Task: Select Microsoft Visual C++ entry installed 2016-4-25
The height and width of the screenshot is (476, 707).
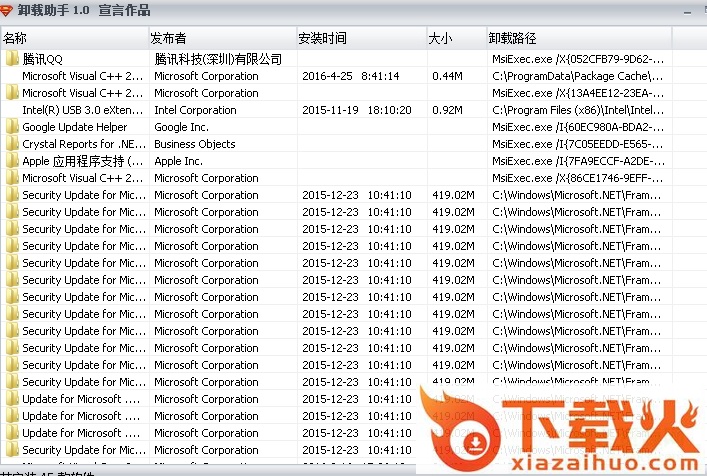Action: click(x=83, y=76)
